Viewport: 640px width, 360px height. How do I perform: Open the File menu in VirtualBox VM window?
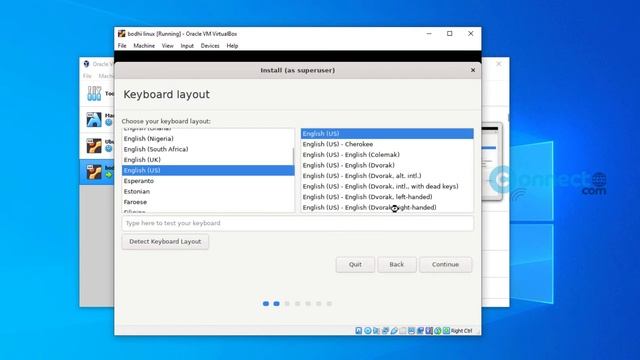tap(122, 46)
